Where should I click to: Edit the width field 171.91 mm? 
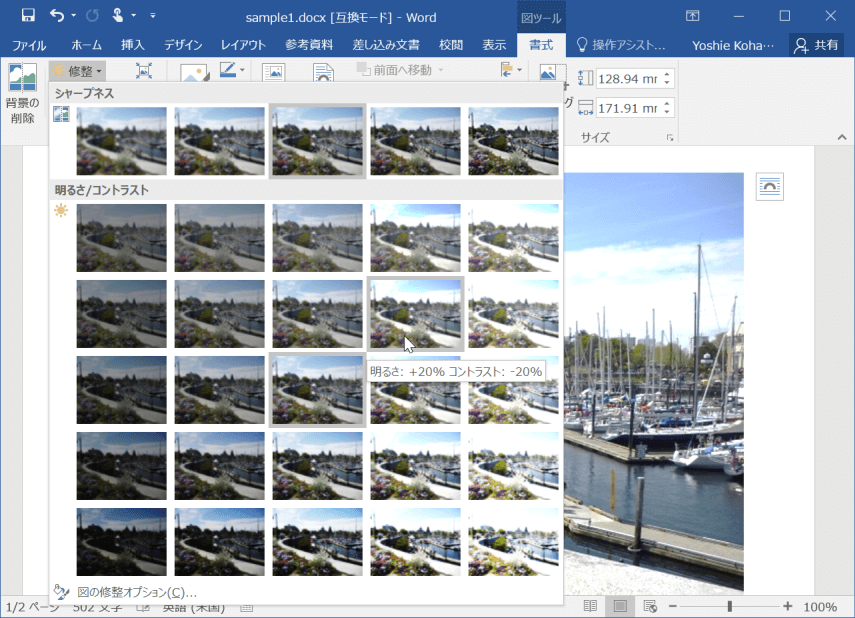point(628,108)
